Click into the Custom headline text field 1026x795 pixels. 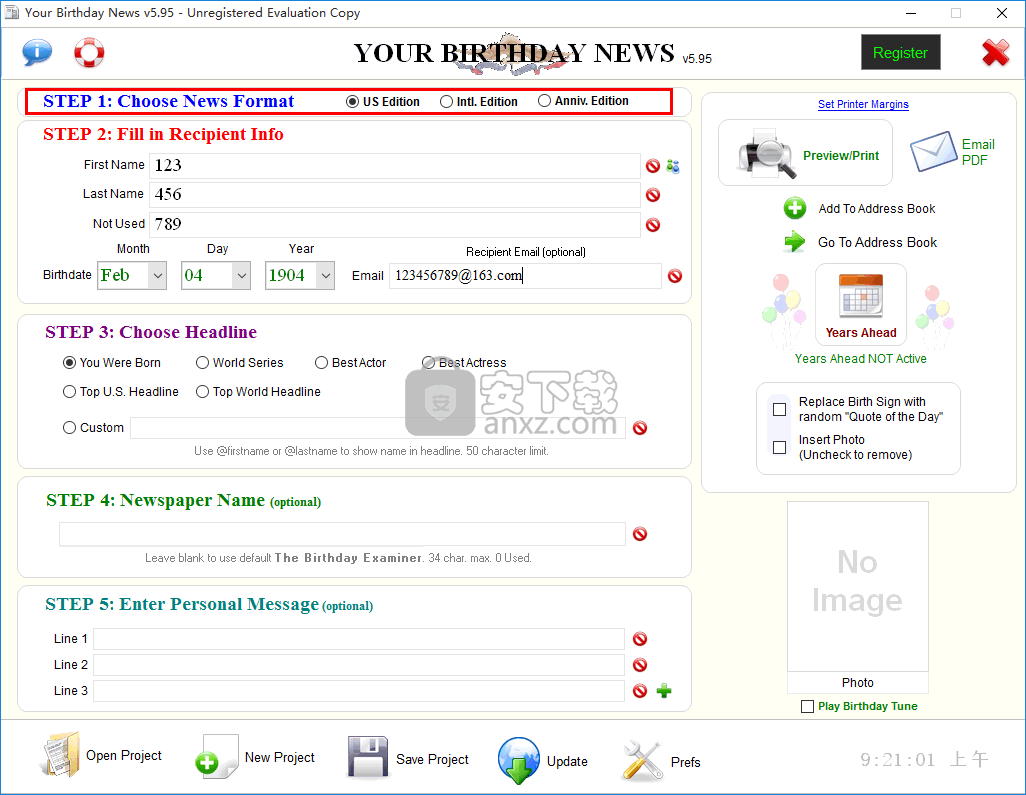pos(378,428)
